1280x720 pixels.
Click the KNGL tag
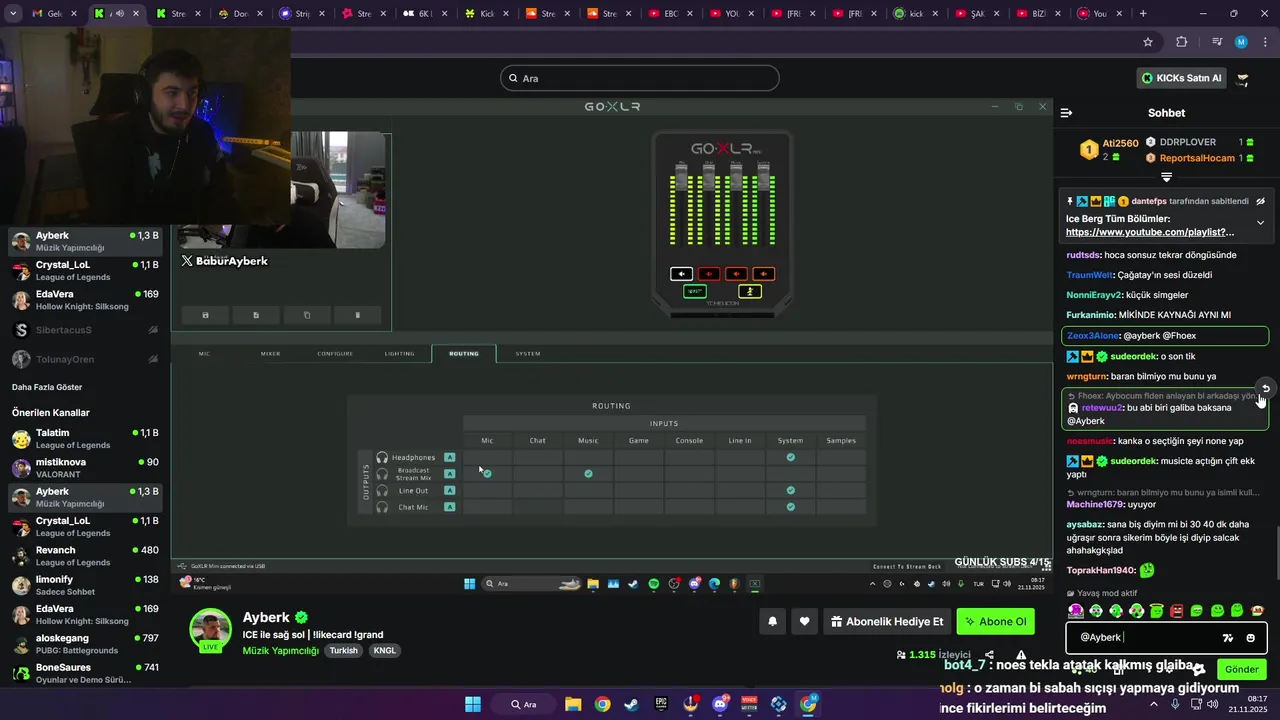[385, 650]
